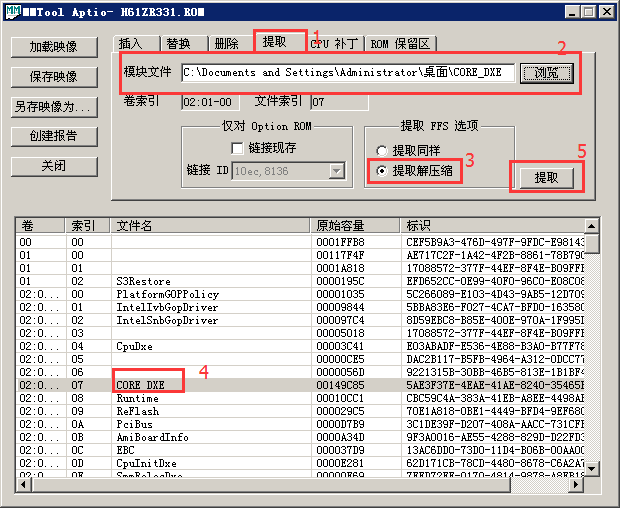Click GUID starting with DAC2B117
The image size is (620, 508).
coord(495,359)
